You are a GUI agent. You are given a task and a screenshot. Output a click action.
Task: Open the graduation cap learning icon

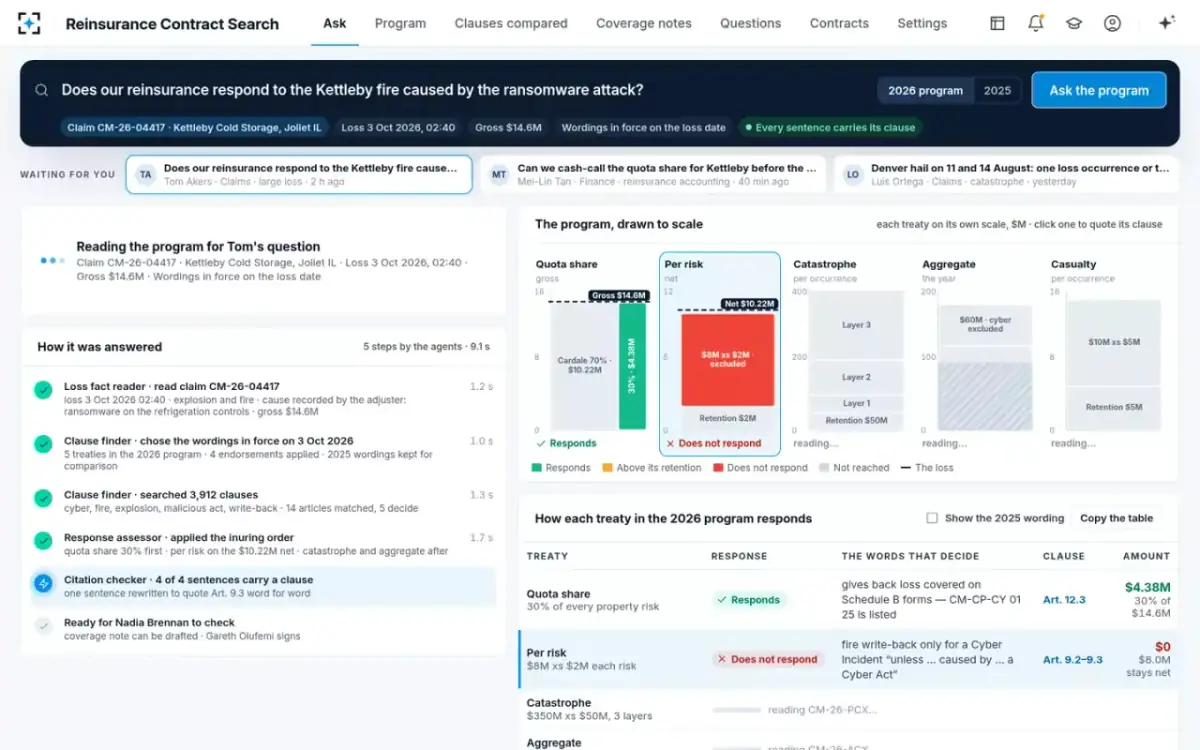point(1074,23)
